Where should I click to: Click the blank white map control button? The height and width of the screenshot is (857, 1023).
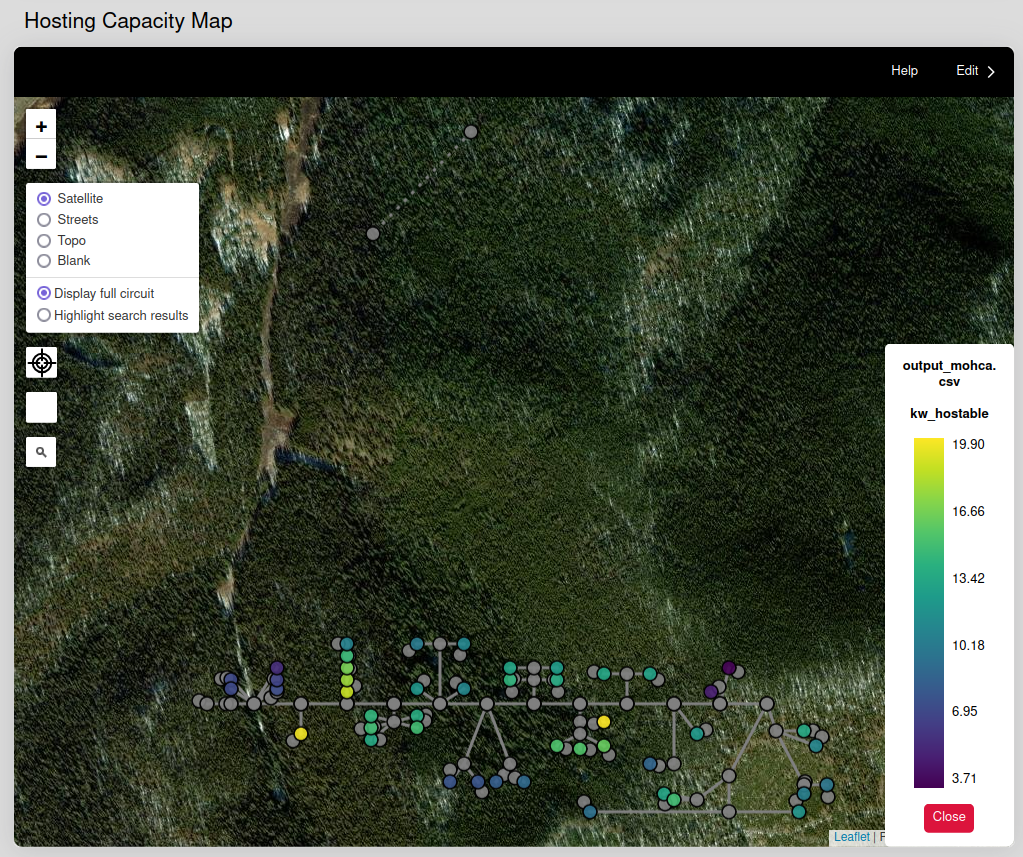42,408
